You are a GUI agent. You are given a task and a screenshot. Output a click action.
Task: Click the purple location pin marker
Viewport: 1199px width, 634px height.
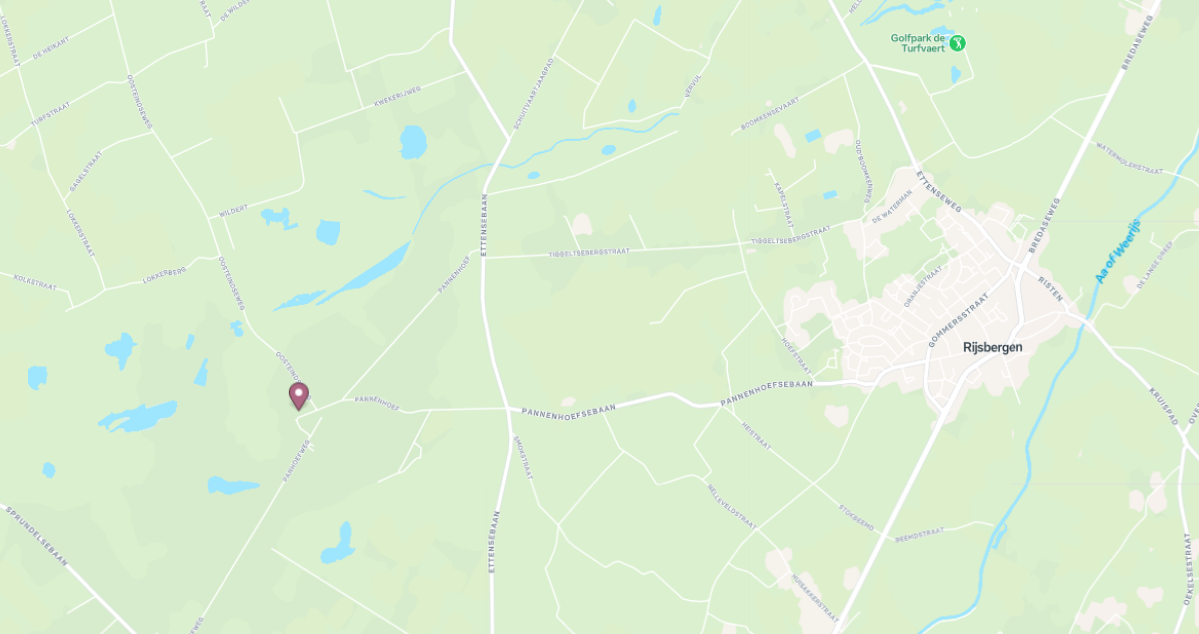(x=298, y=396)
